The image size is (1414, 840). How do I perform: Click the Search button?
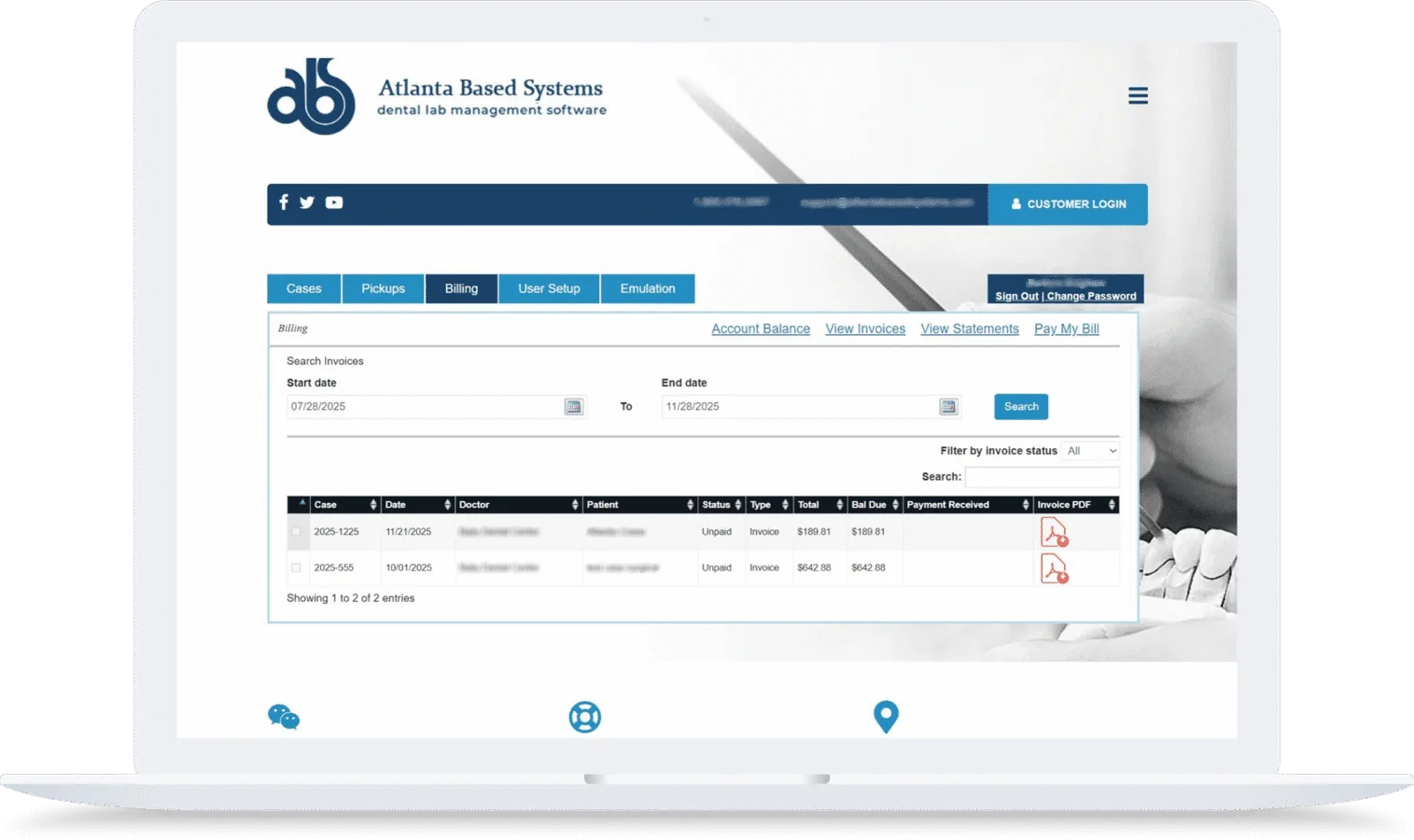pos(1021,407)
